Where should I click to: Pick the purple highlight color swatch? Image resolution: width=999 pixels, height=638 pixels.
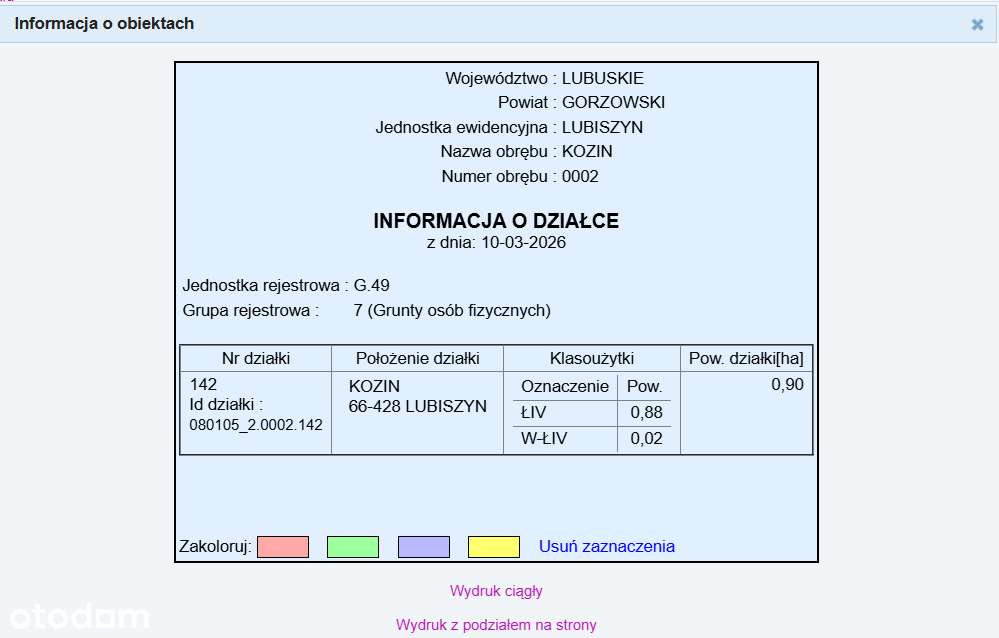(424, 547)
